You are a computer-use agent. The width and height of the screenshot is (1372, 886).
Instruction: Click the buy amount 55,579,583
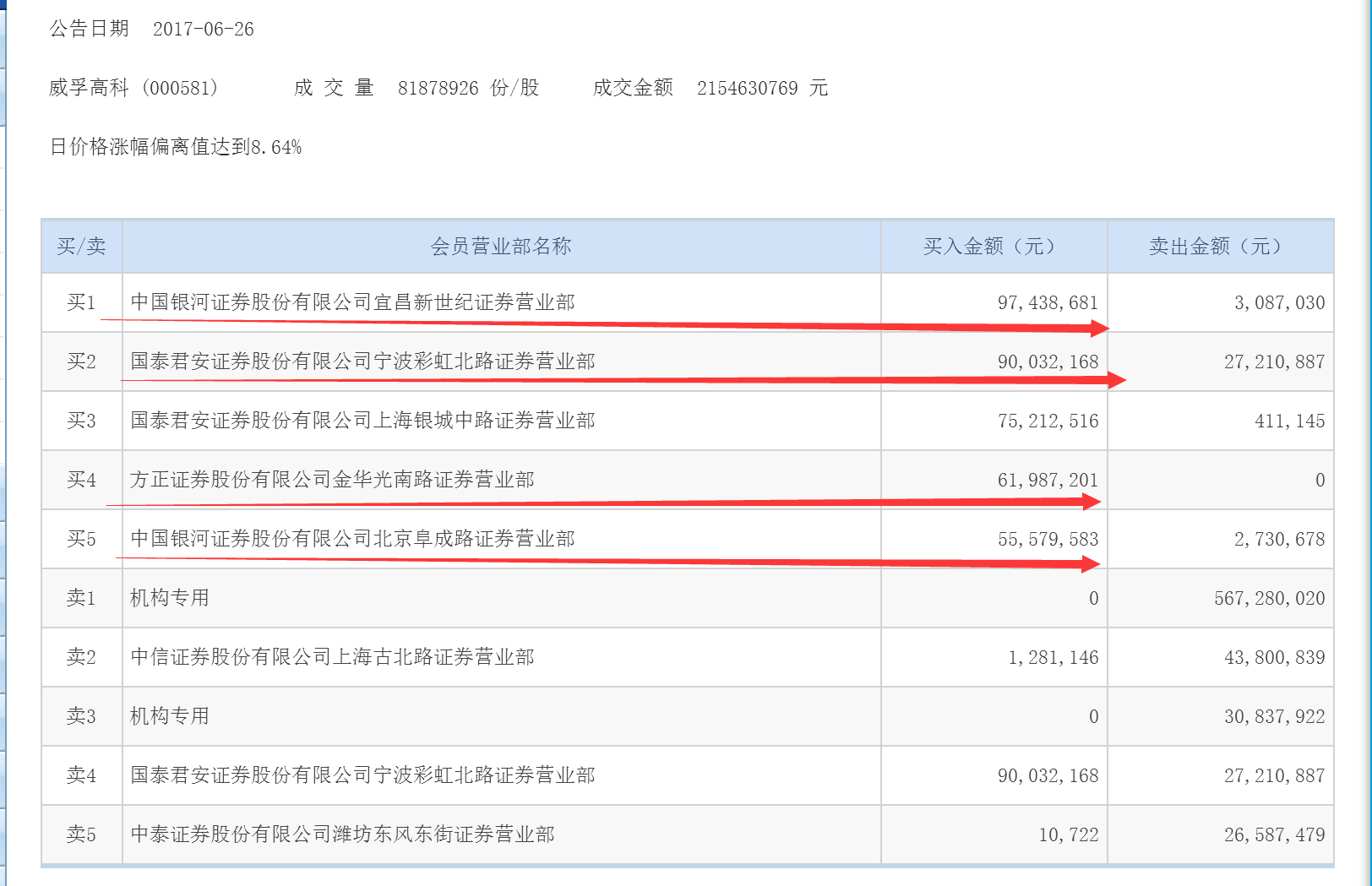1048,539
